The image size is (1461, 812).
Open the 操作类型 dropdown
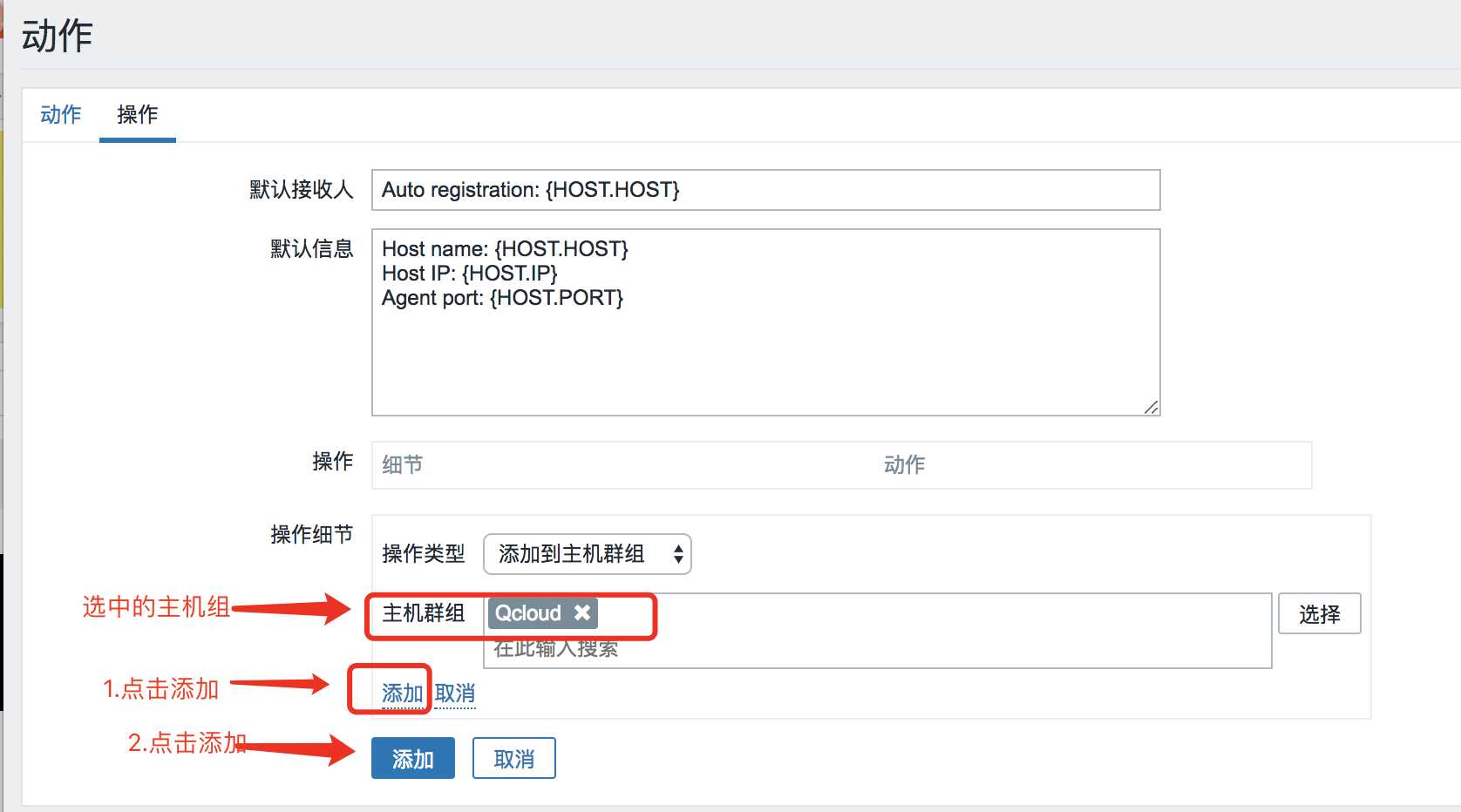[588, 554]
